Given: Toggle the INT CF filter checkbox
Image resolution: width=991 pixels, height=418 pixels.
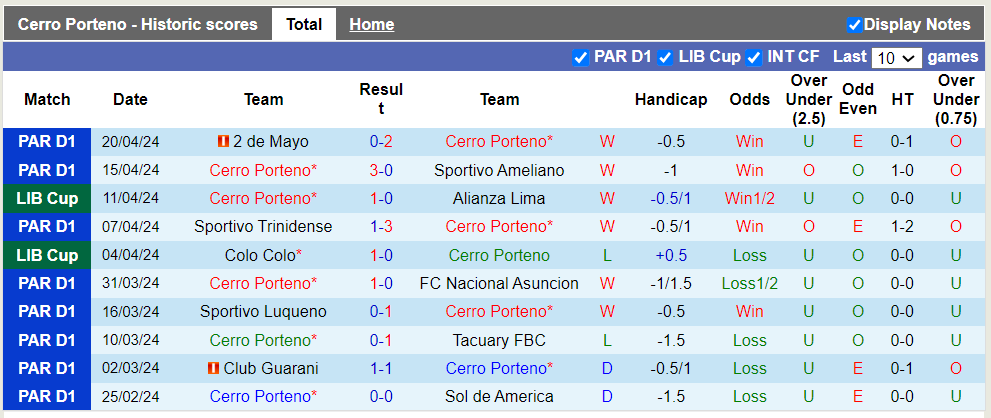Looking at the screenshot, I should (x=754, y=57).
